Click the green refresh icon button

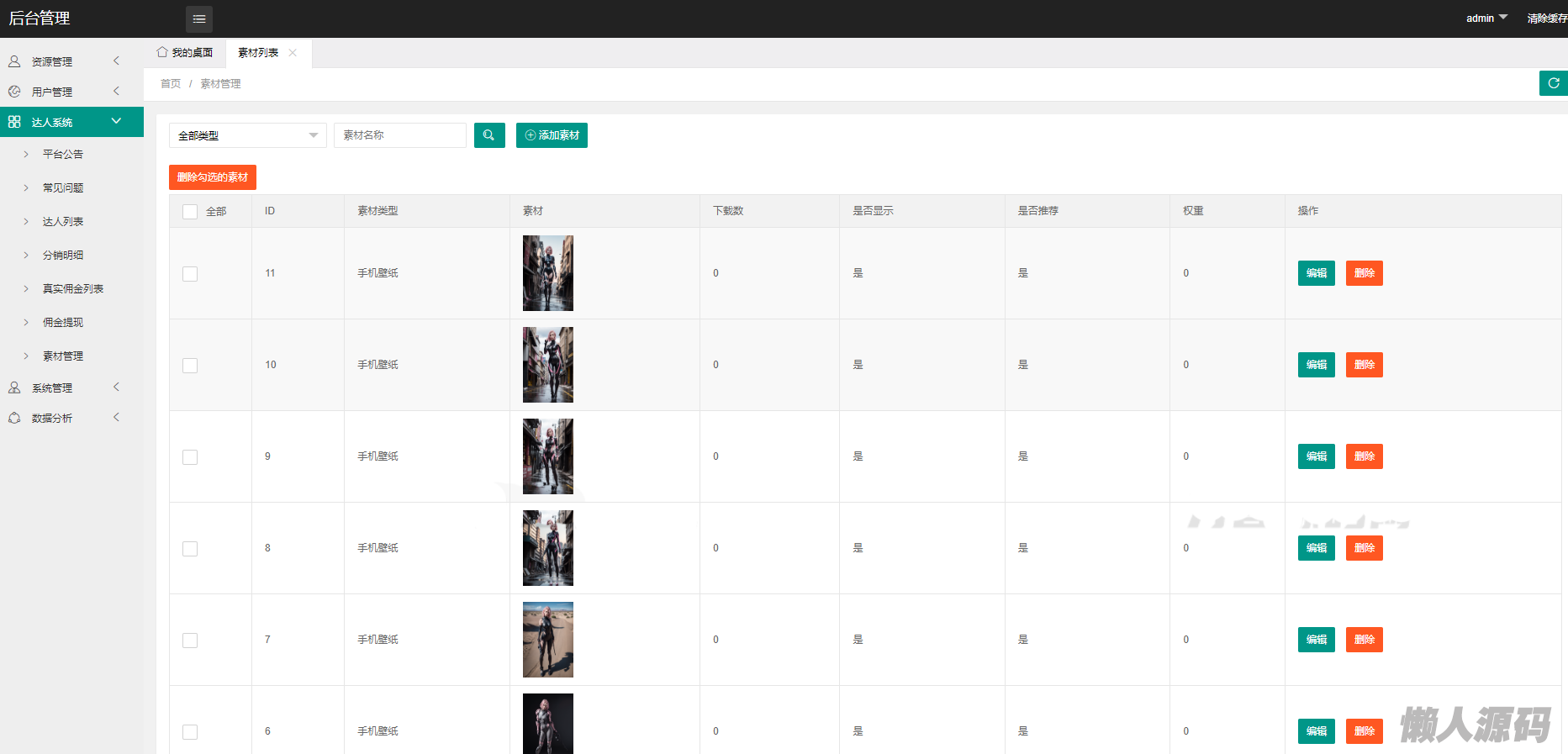[x=1553, y=83]
